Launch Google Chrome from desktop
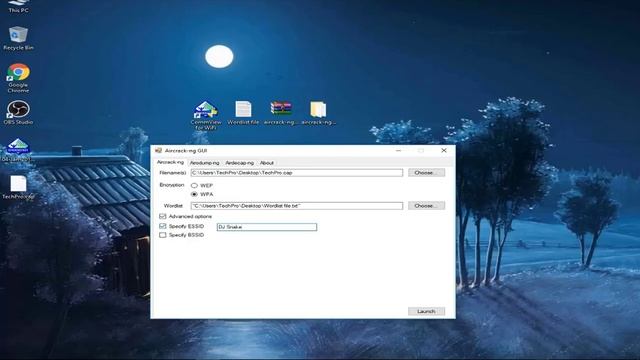Viewport: 640px width, 360px height. click(x=18, y=78)
